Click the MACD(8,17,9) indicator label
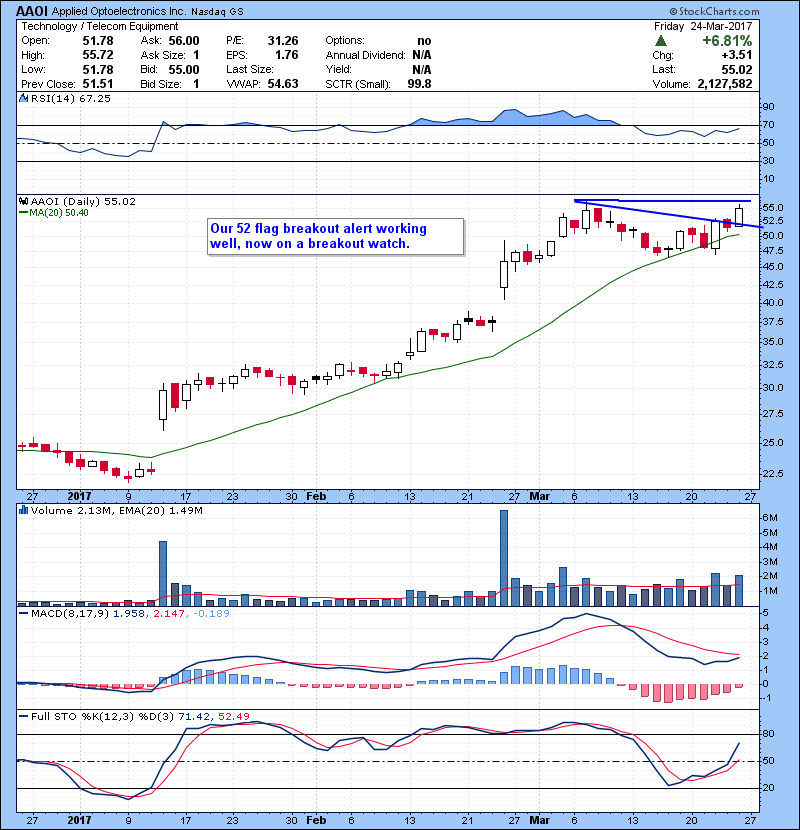 pyautogui.click(x=70, y=614)
